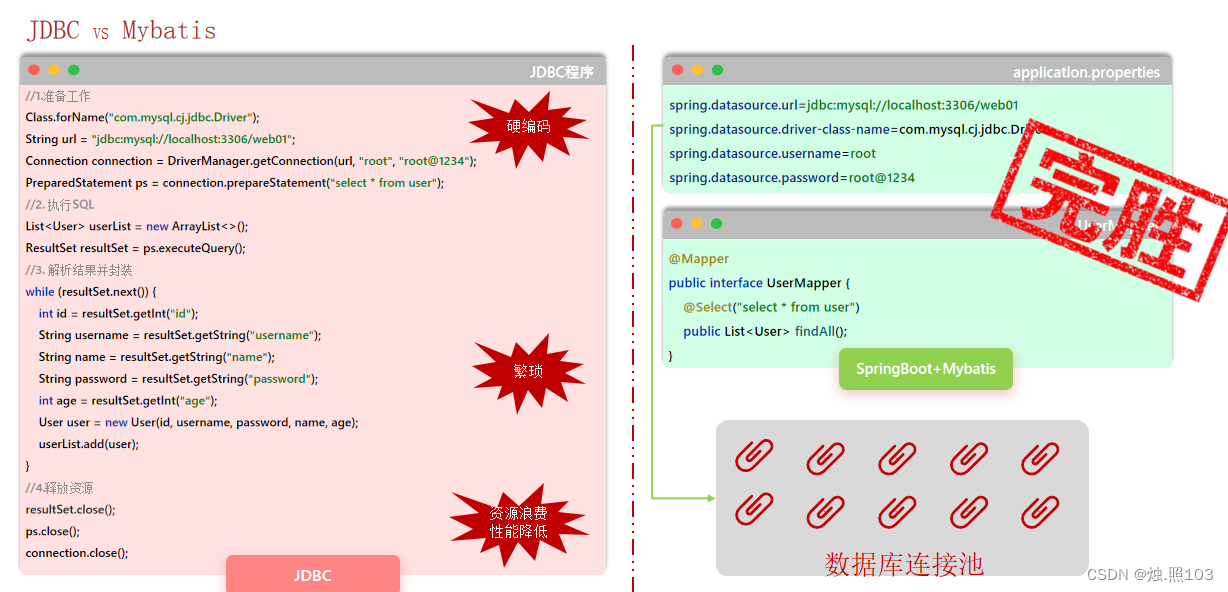Click the spring.datasource.username=root line
This screenshot has width=1228, height=592.
(x=772, y=153)
